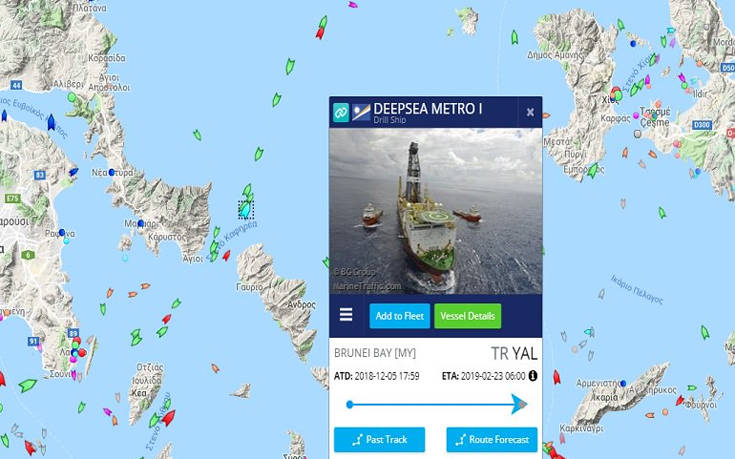Click the Marshall Islands flag icon

coord(361,112)
